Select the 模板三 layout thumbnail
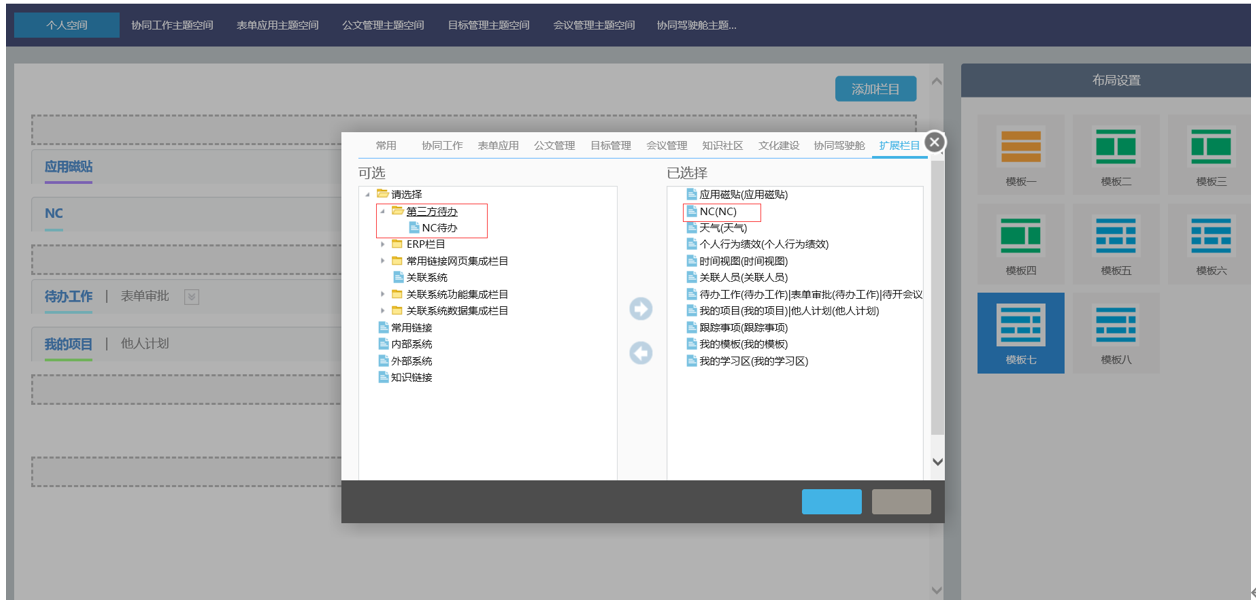The width and height of the screenshot is (1256, 613). [x=1210, y=155]
